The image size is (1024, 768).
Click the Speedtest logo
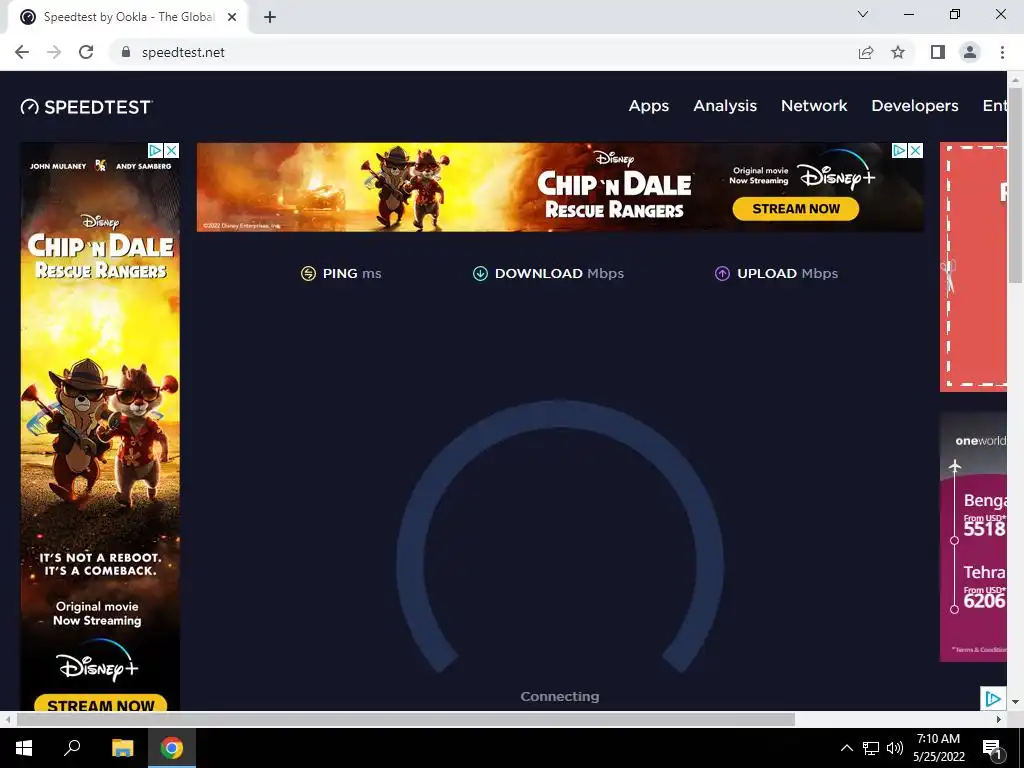point(86,106)
